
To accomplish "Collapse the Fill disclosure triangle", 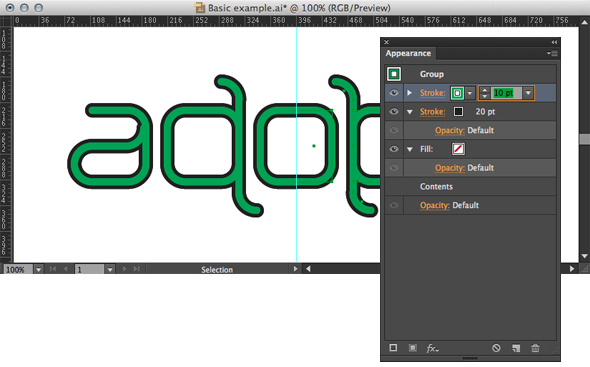I will click(410, 149).
